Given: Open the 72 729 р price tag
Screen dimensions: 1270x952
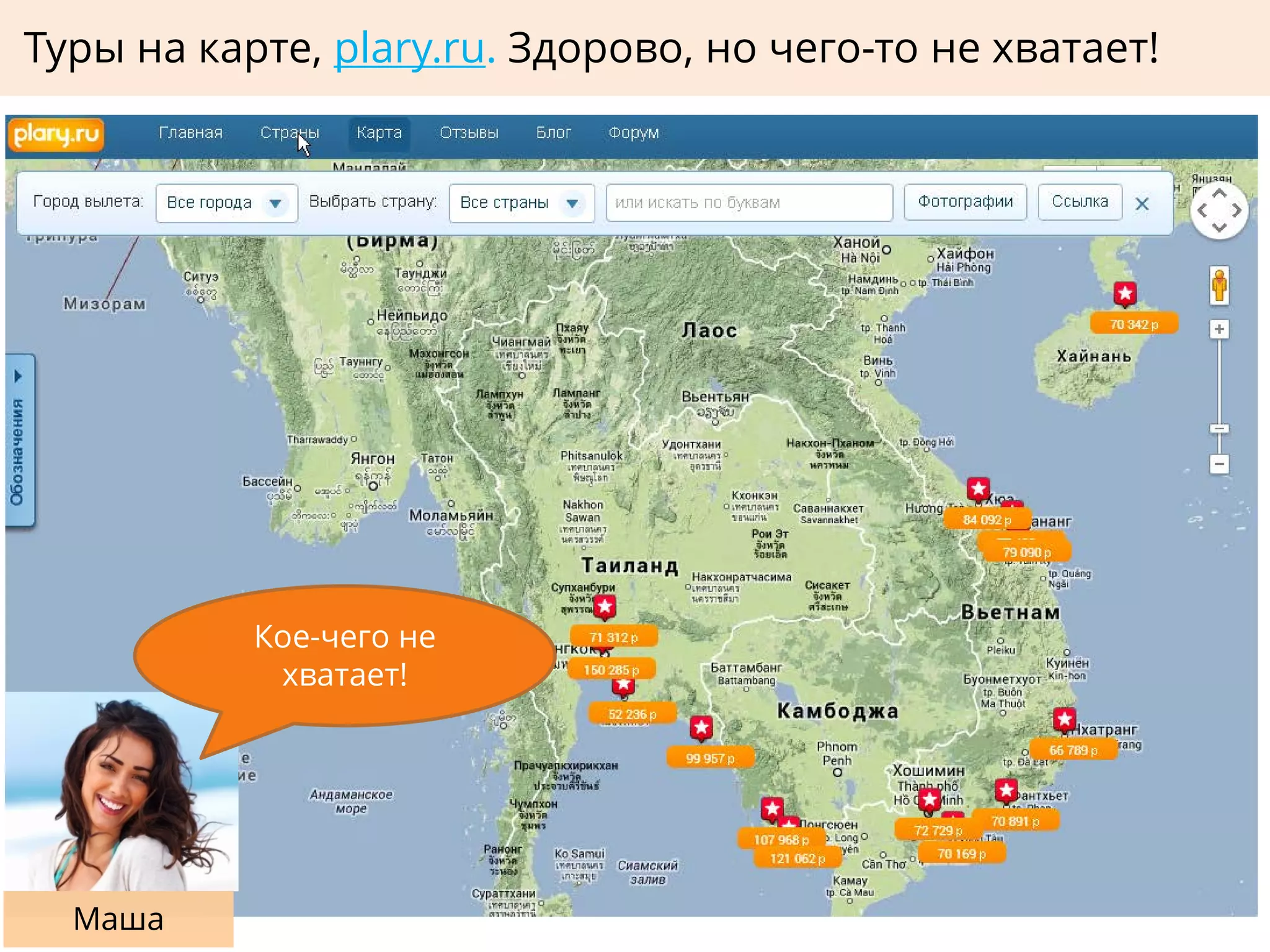Looking at the screenshot, I should (938, 830).
